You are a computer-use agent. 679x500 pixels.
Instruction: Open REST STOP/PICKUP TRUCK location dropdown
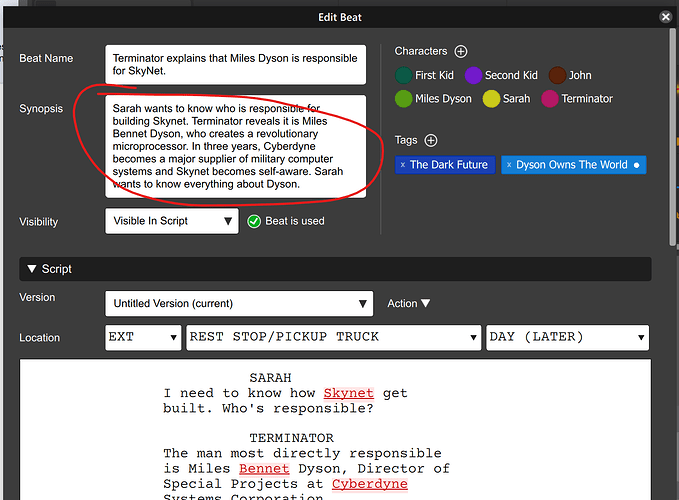(x=333, y=337)
